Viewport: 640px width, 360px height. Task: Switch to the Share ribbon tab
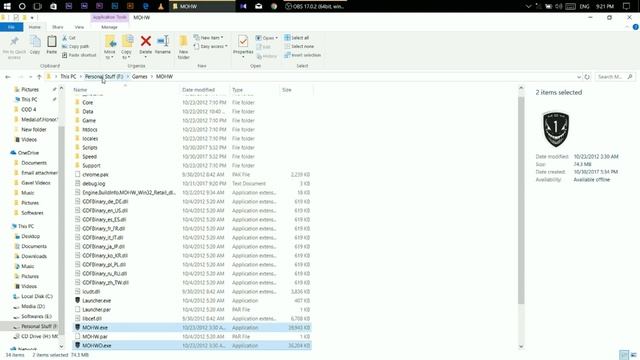(x=58, y=27)
